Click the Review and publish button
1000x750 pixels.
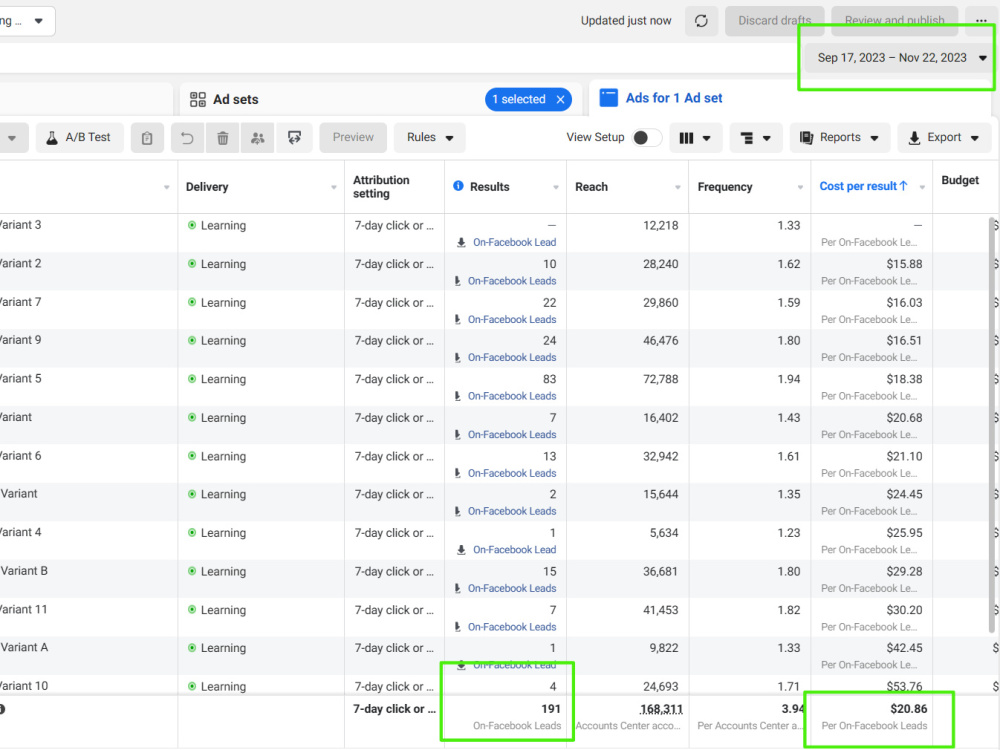pos(894,21)
